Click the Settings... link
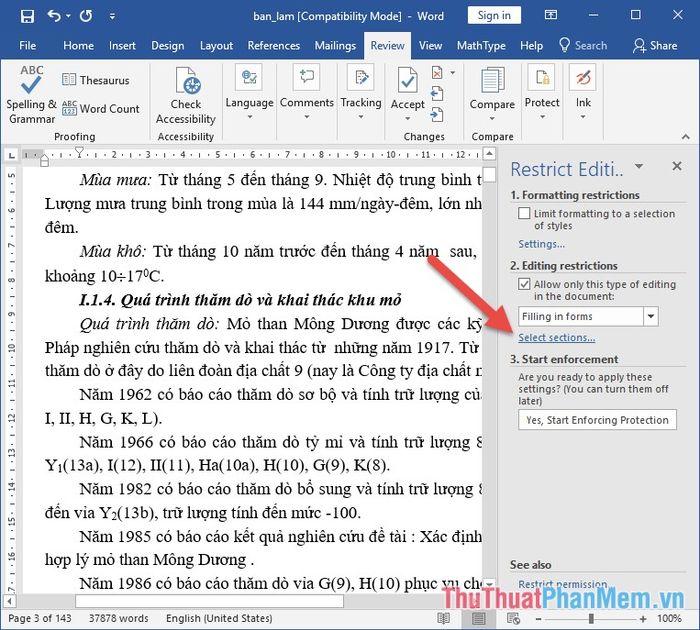The width and height of the screenshot is (700, 630). [541, 244]
